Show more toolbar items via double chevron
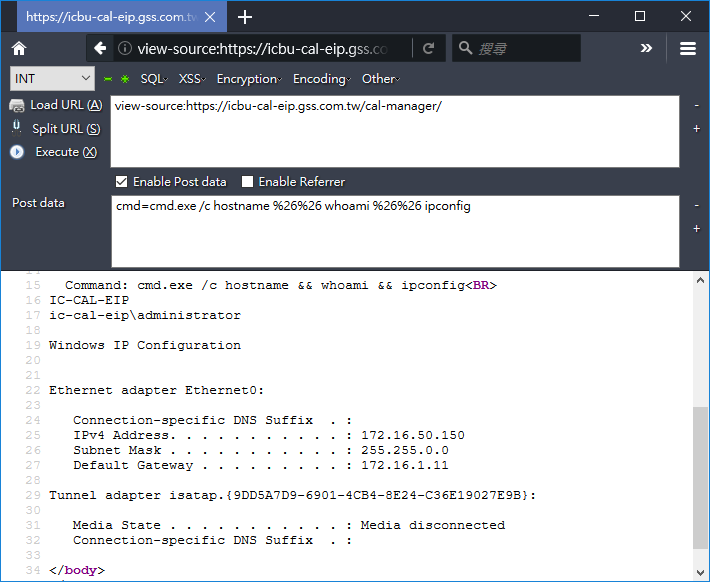Image resolution: width=710 pixels, height=582 pixels. coord(646,48)
